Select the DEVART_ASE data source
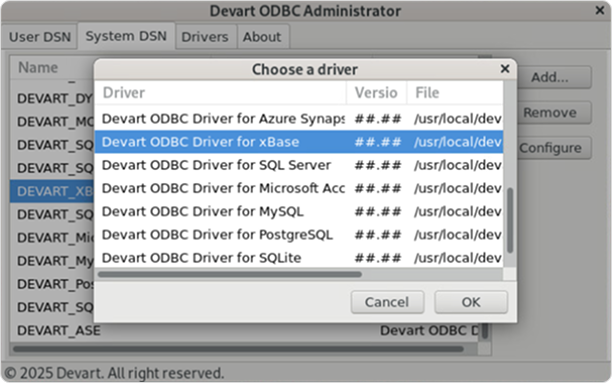612x383 pixels. point(59,331)
